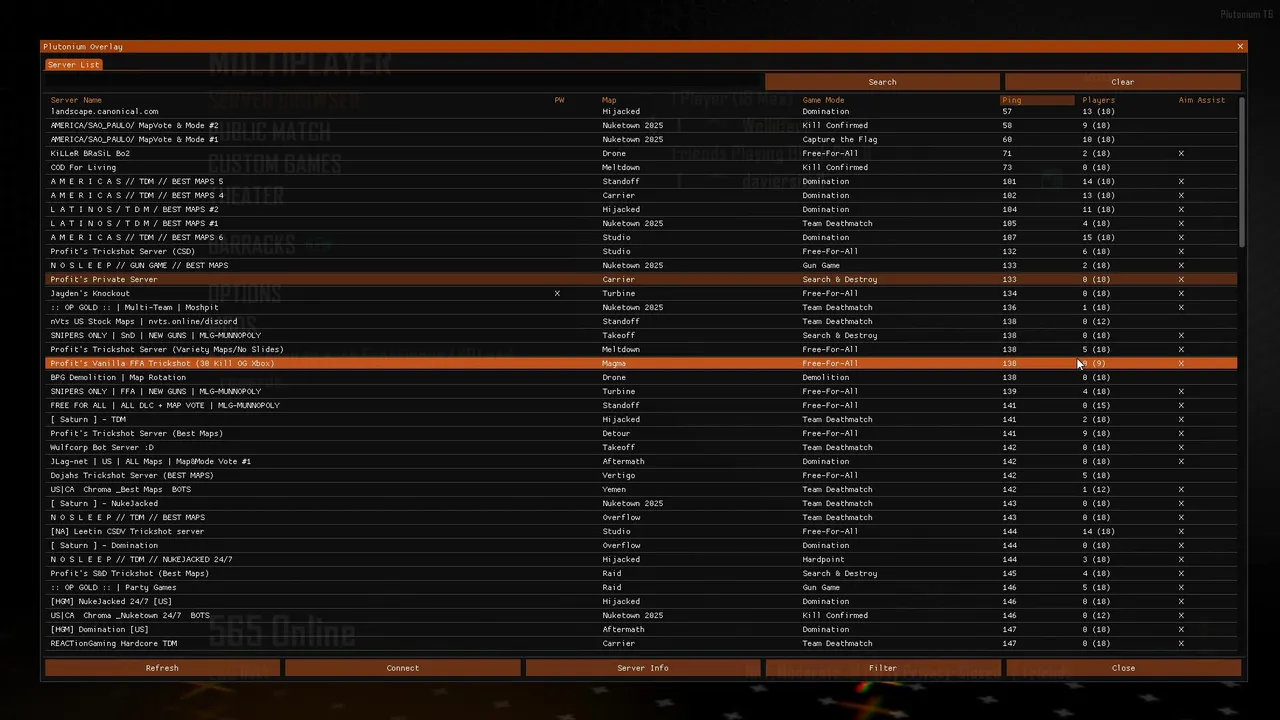The height and width of the screenshot is (720, 1280).
Task: Select Profit's S&D Trickshot (Best Maps) server
Action: point(641,573)
